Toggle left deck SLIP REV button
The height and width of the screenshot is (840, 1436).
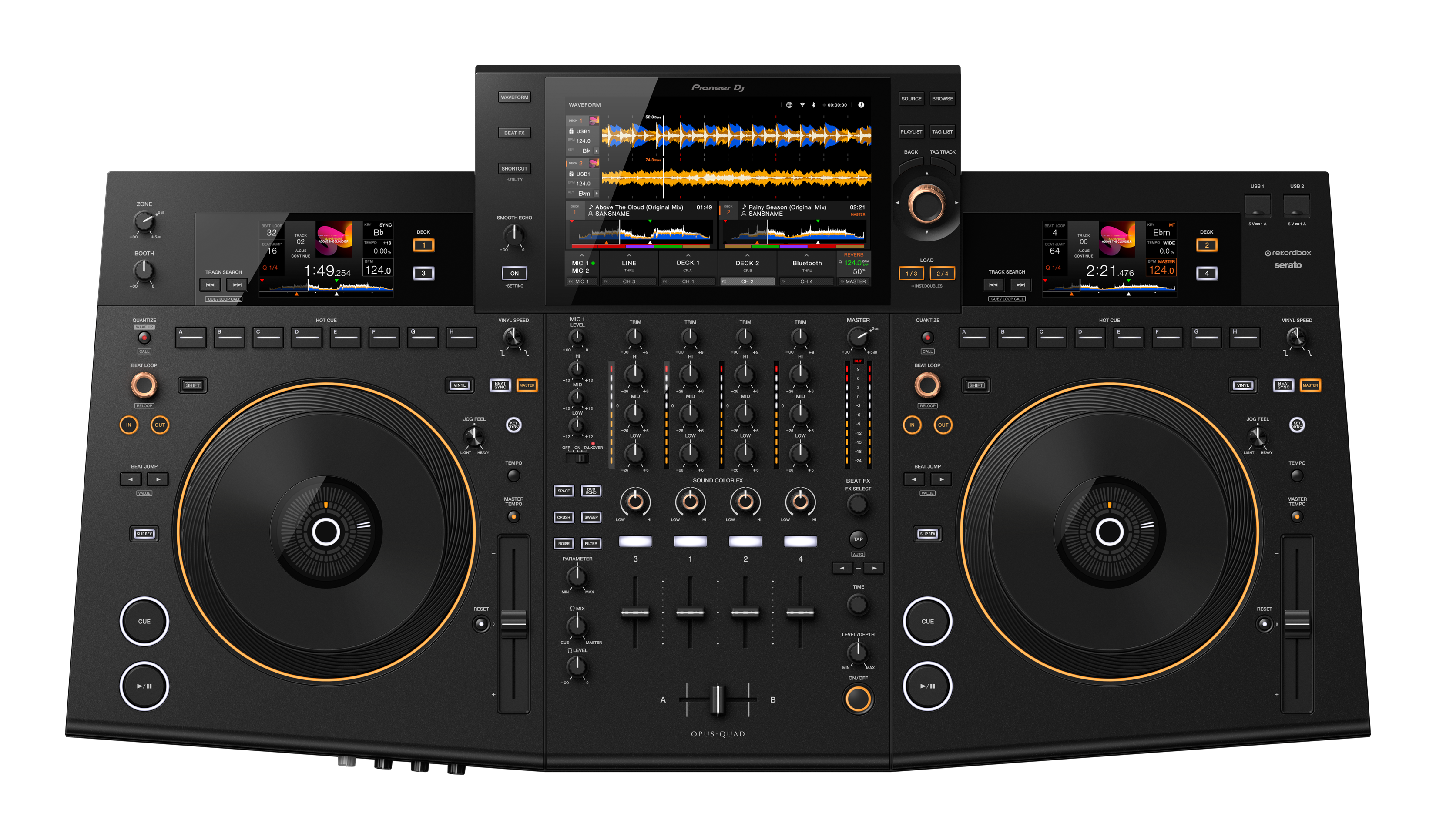click(144, 534)
